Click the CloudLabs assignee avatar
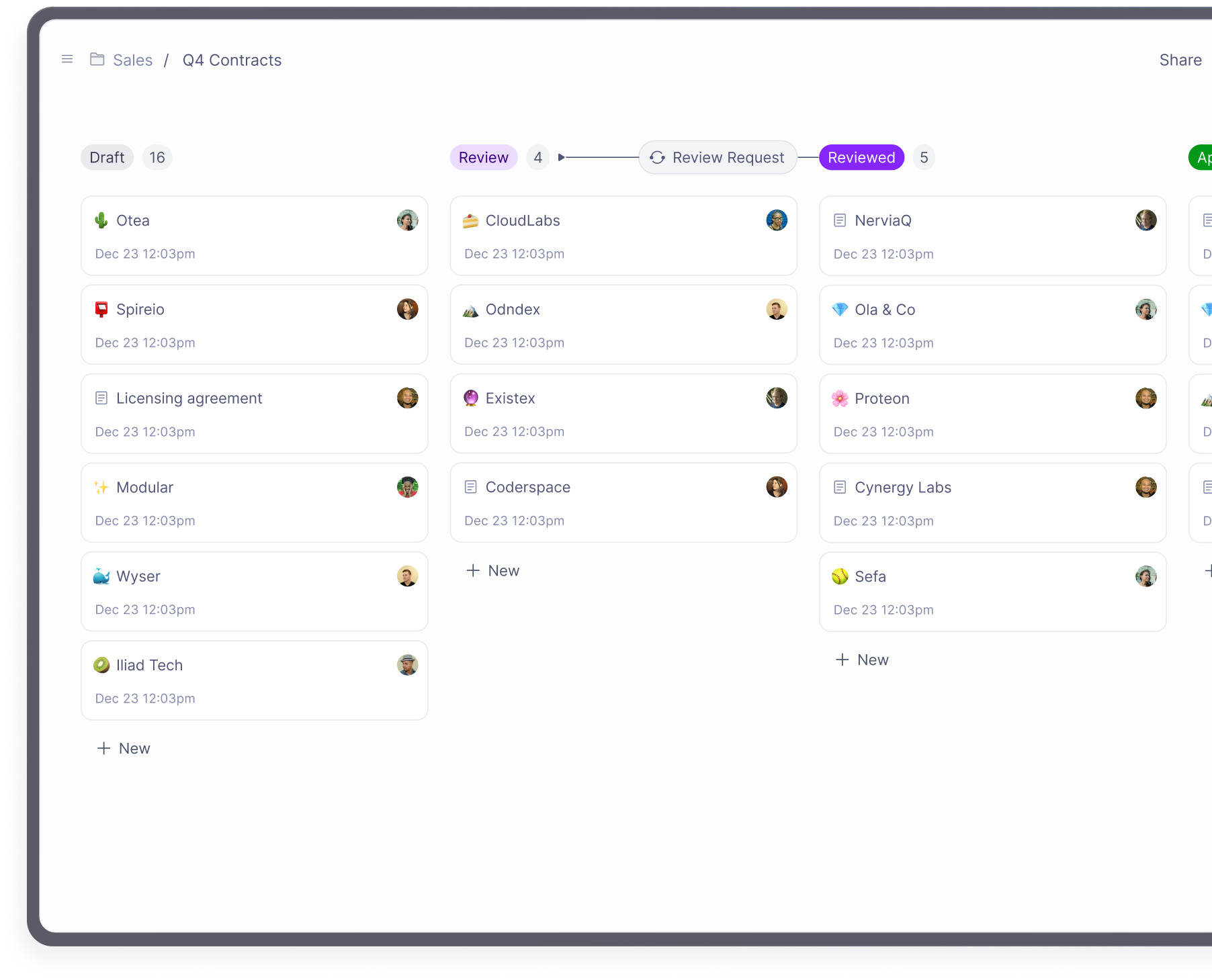This screenshot has height=980, width=1212. [777, 220]
